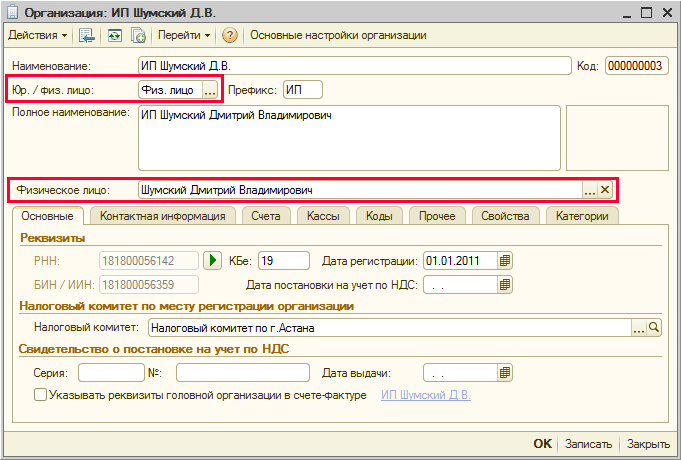This screenshot has width=681, height=460.
Task: Open the Юр. / физ. лицо selection button
Action: click(x=209, y=90)
